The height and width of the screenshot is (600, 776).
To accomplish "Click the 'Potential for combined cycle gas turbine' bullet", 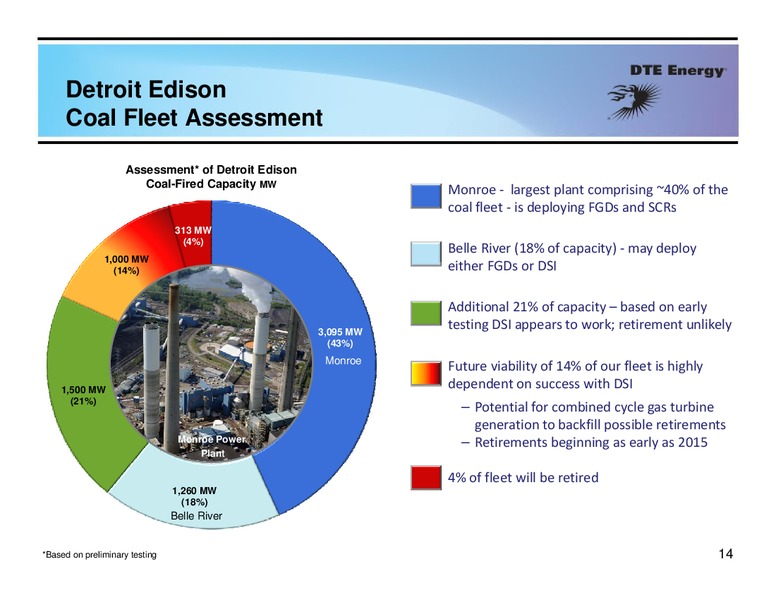I will (x=593, y=415).
